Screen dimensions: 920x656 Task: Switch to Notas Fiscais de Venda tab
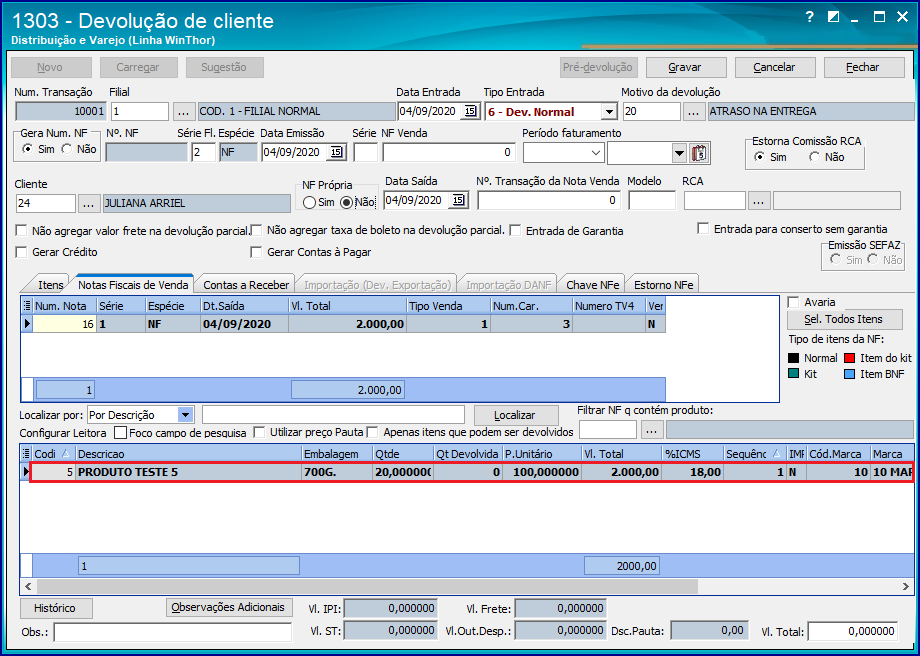point(133,285)
